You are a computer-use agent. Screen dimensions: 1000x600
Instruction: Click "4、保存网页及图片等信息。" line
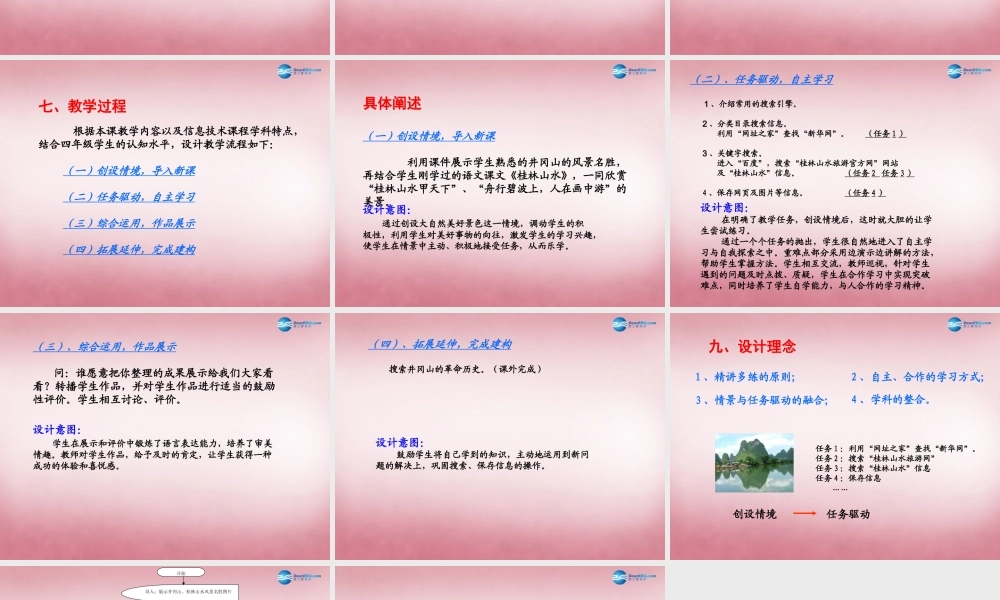[753, 193]
